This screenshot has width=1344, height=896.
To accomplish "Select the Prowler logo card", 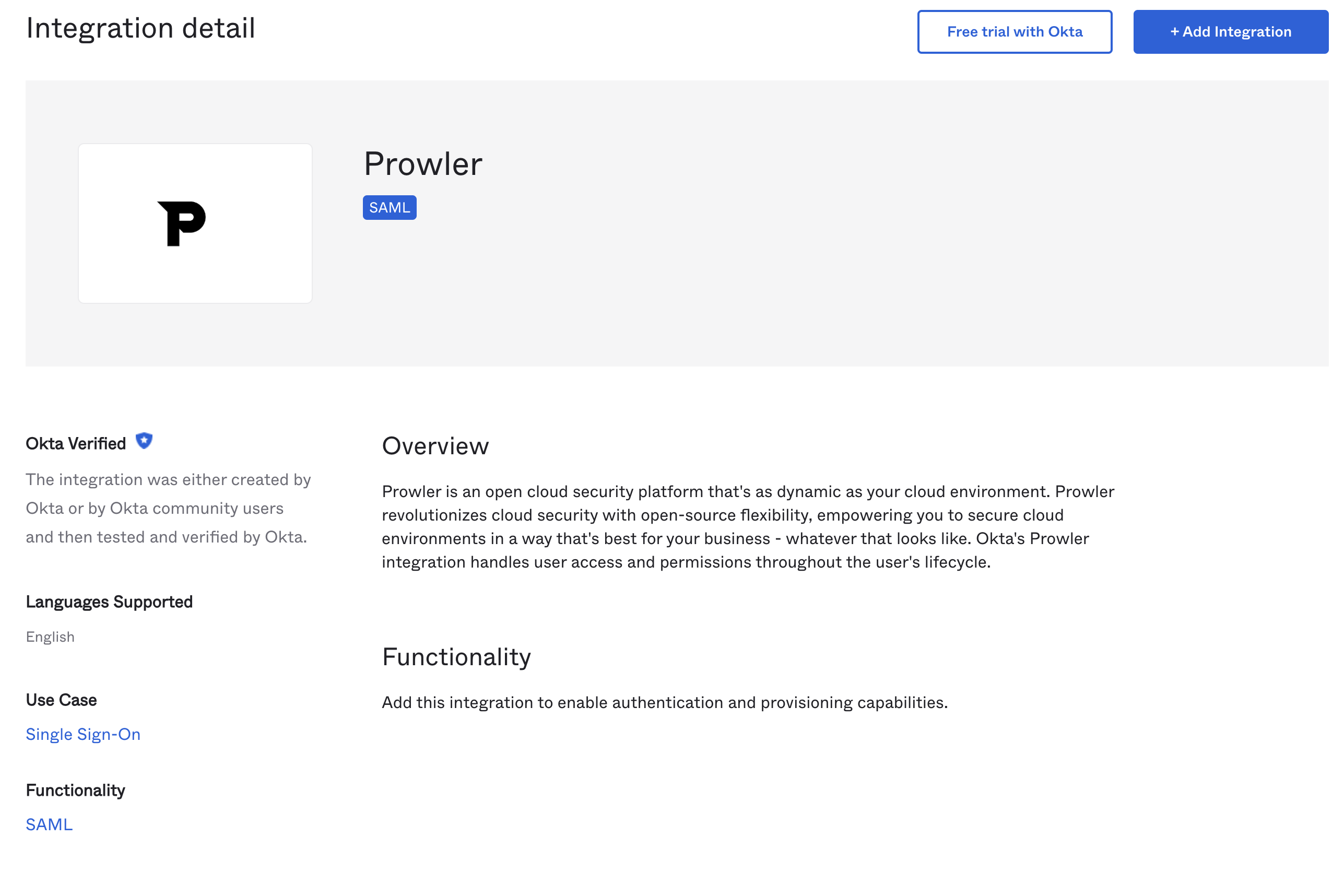I will point(195,223).
